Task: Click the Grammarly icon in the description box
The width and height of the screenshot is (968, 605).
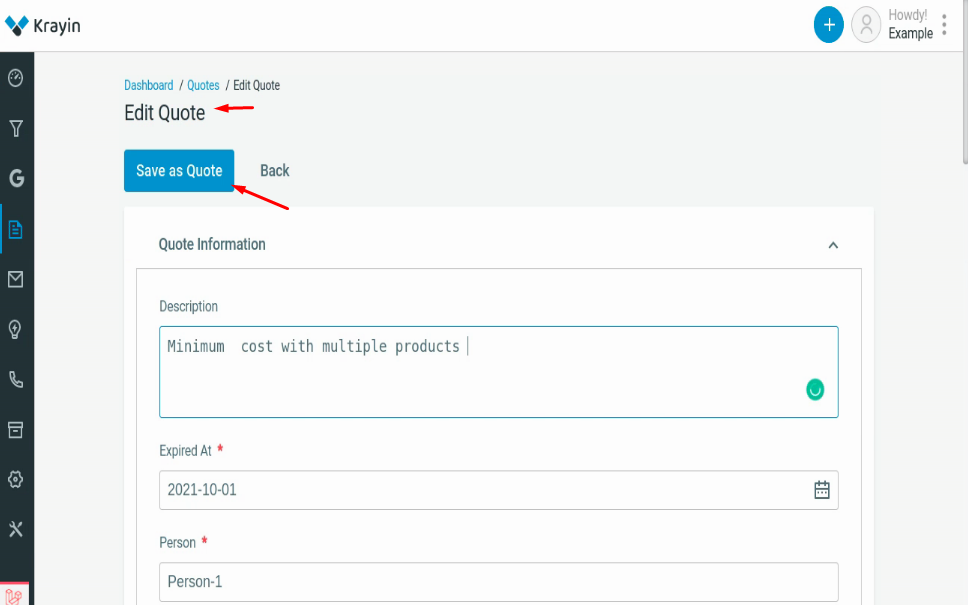Action: pyautogui.click(x=815, y=389)
